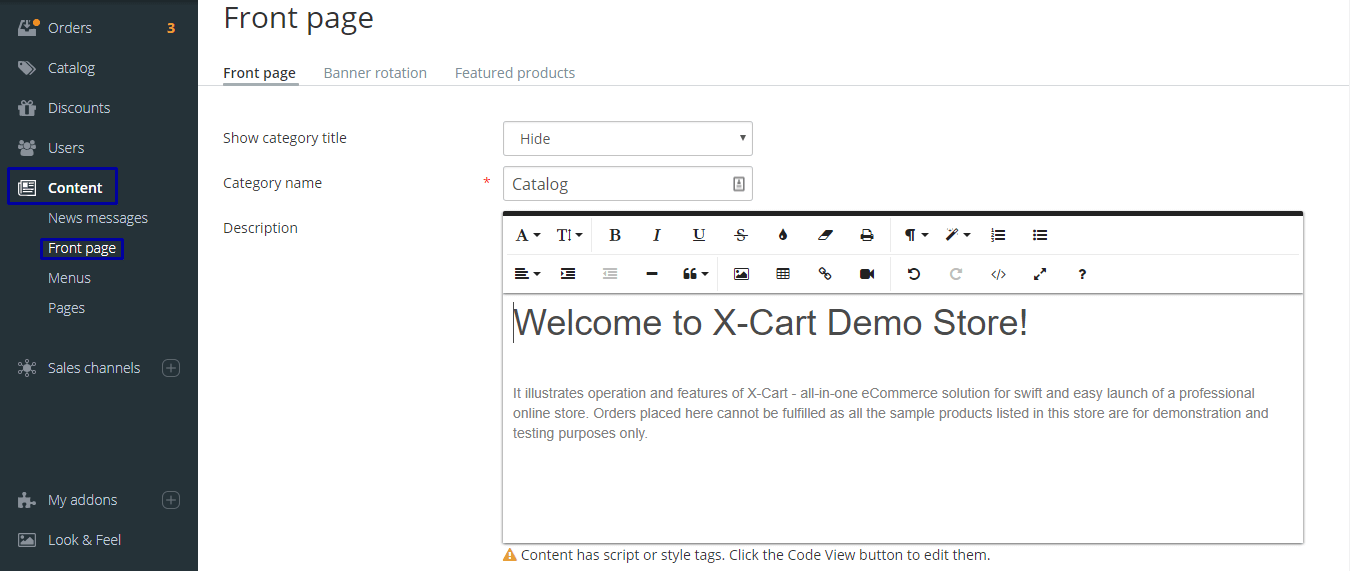1350x571 pixels.
Task: Toggle fullscreen editor mode
Action: [x=1040, y=274]
